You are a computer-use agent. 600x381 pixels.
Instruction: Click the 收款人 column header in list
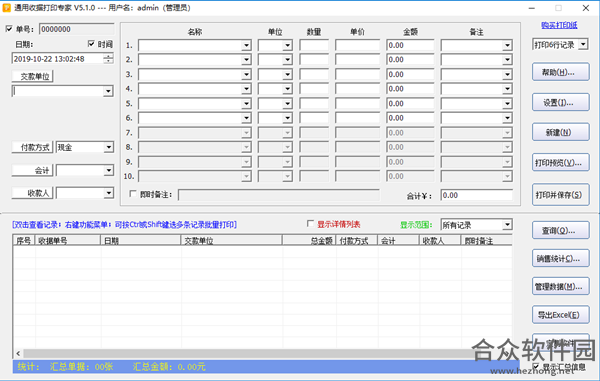point(440,241)
